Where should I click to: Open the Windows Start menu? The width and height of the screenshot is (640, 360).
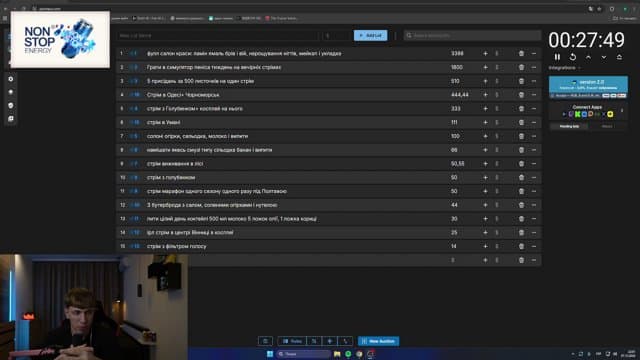pyautogui.click(x=270, y=354)
